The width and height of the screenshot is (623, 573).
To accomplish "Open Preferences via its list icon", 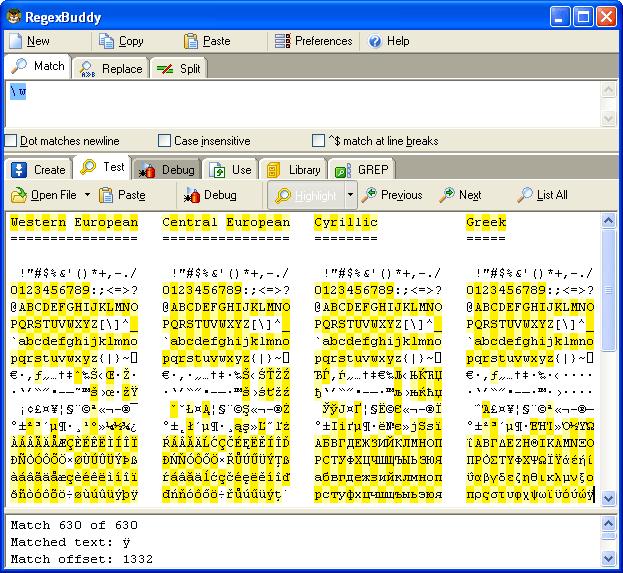I will 282,41.
